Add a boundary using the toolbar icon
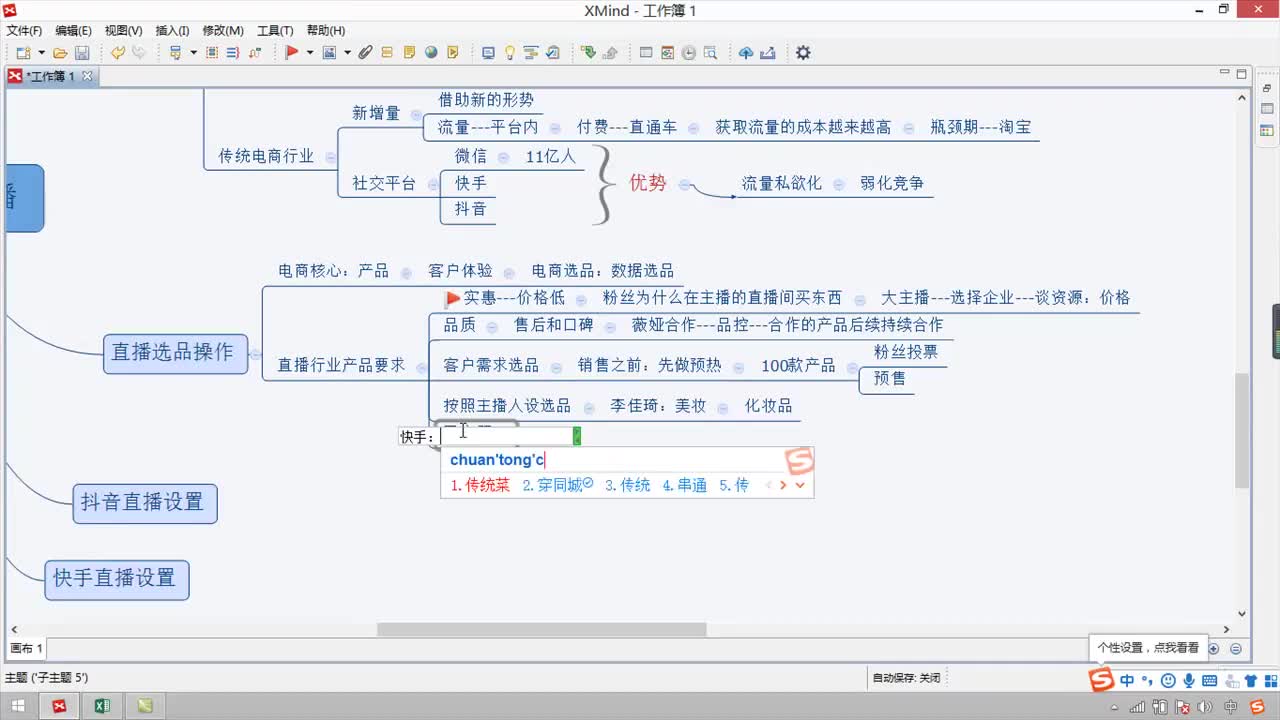 pyautogui.click(x=212, y=52)
